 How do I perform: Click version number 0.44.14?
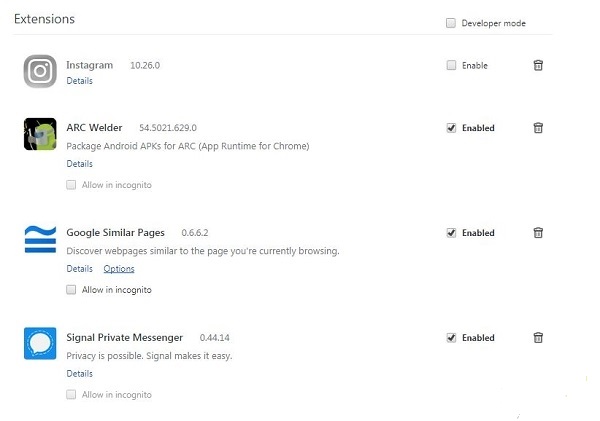coord(215,338)
